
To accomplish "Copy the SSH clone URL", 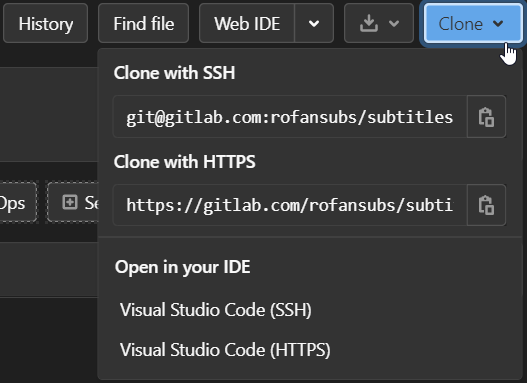I will pos(486,117).
